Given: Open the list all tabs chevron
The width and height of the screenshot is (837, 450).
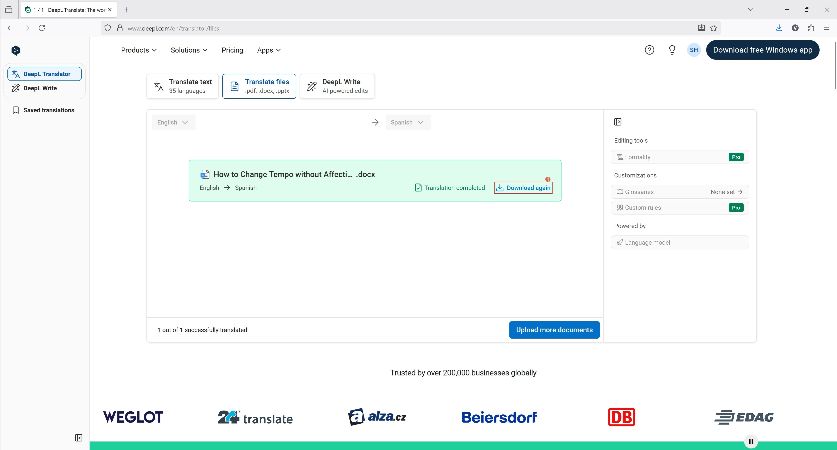Looking at the screenshot, I should pyautogui.click(x=750, y=10).
